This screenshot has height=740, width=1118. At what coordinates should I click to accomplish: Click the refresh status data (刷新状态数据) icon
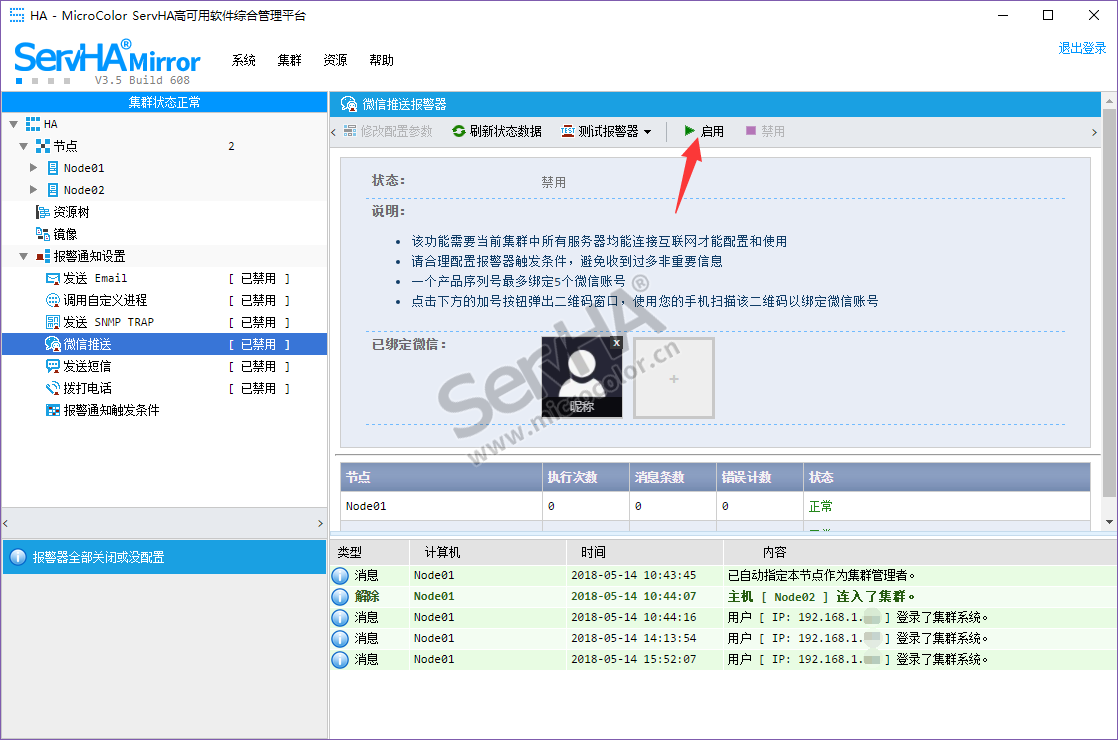459,131
